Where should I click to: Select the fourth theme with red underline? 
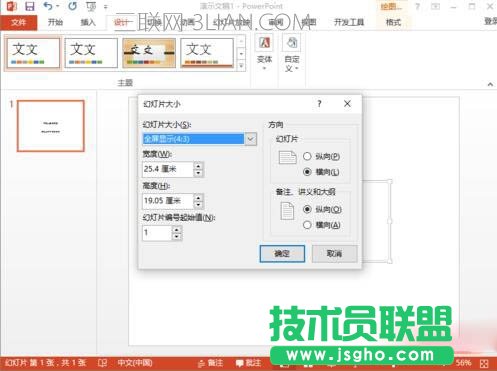207,53
